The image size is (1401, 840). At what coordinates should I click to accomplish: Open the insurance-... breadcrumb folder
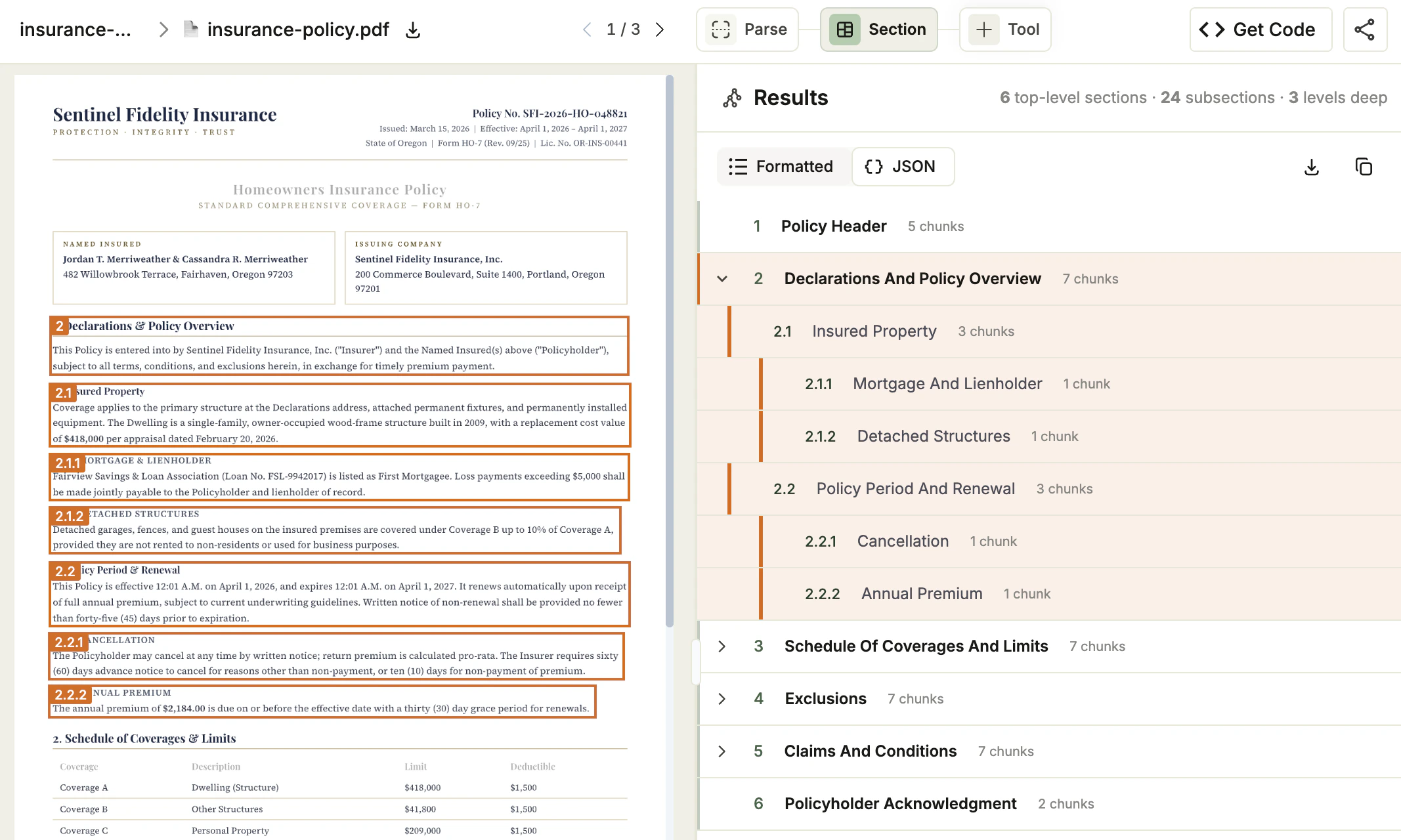(75, 30)
